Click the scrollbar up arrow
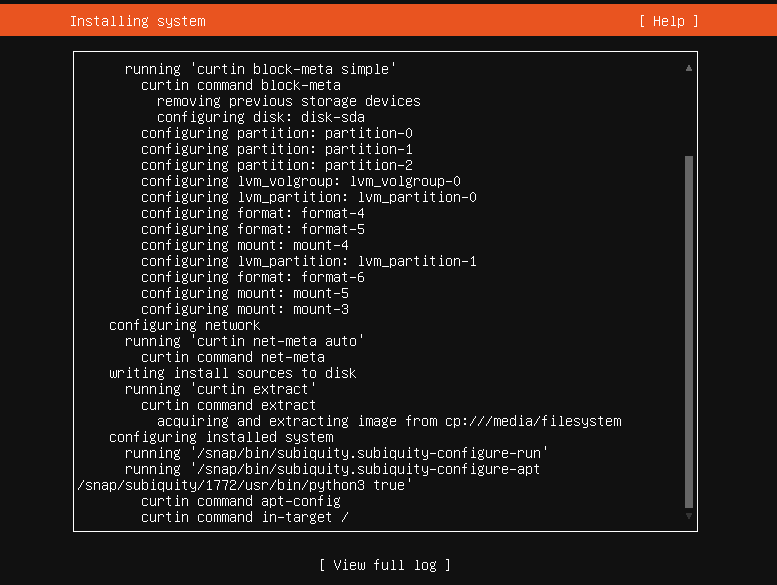This screenshot has height=585, width=777. coord(689,68)
